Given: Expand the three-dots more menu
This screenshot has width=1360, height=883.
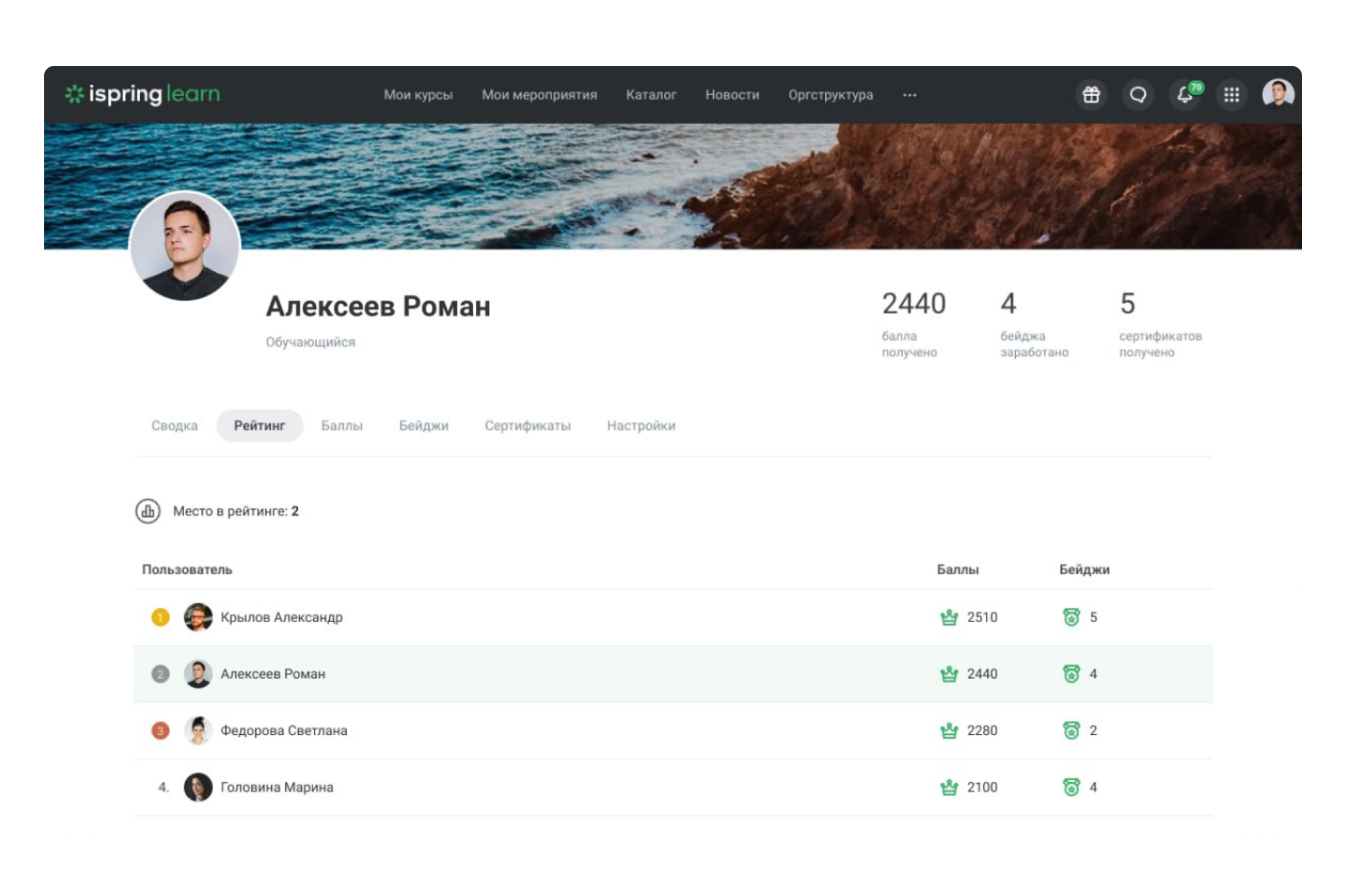Looking at the screenshot, I should (909, 95).
